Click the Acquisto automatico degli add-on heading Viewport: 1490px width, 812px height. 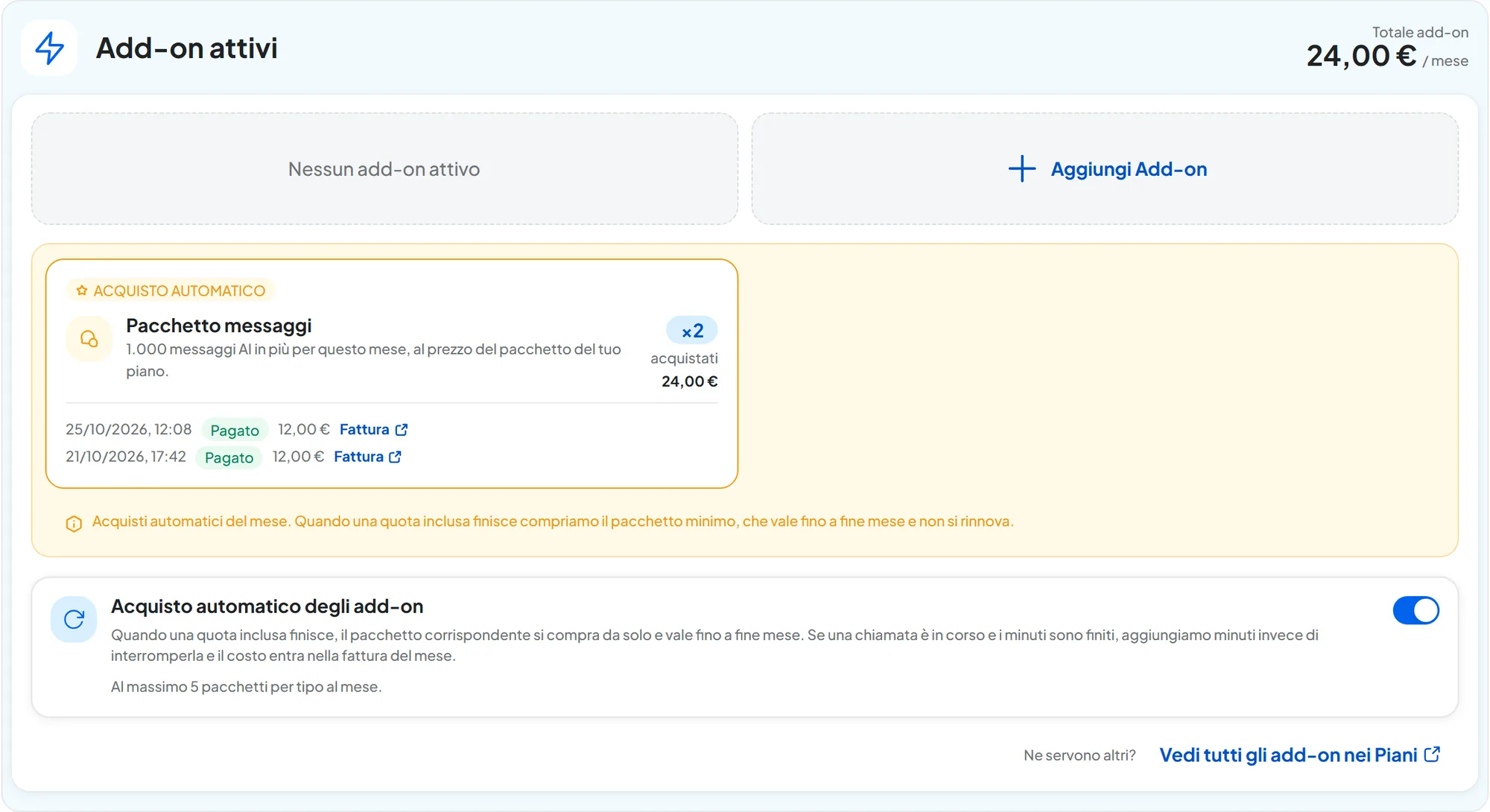pos(267,606)
